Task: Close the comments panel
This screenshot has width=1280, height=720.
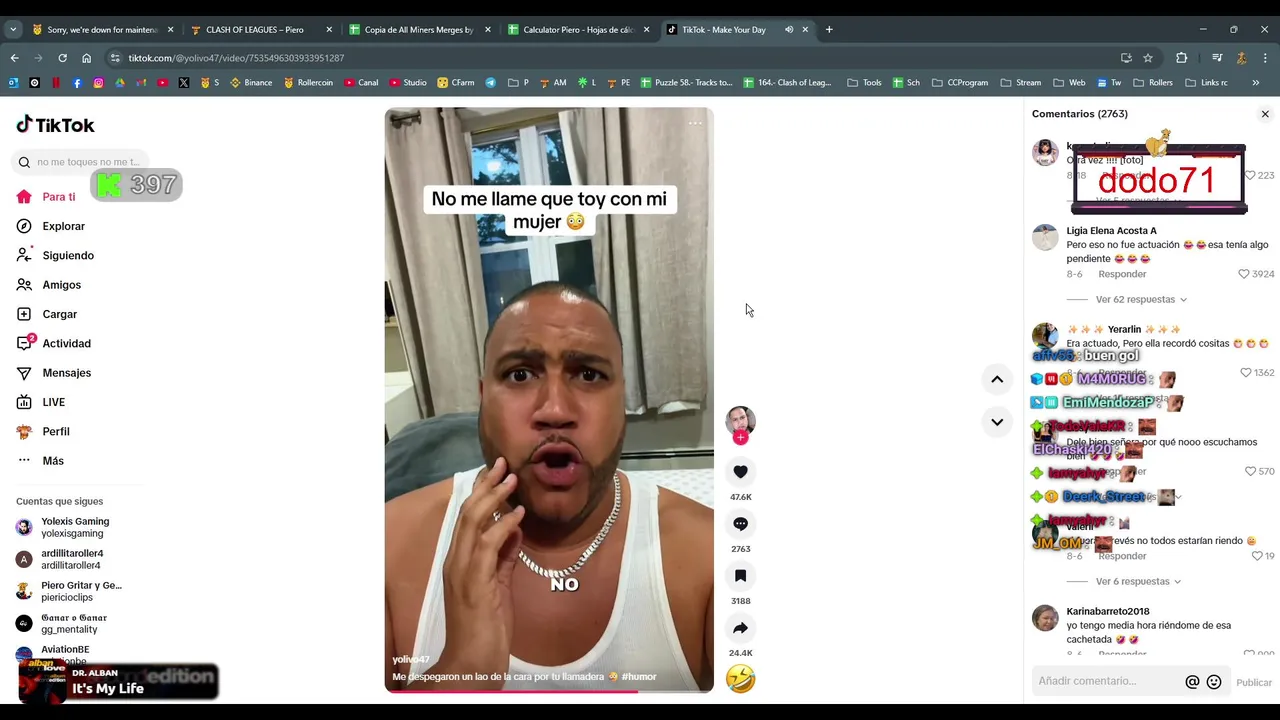Action: pos(1265,114)
